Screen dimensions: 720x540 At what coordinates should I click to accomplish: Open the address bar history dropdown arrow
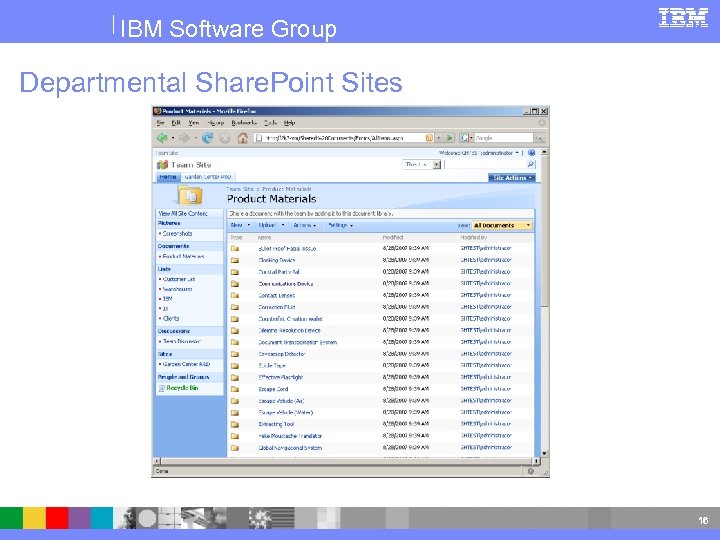click(439, 137)
